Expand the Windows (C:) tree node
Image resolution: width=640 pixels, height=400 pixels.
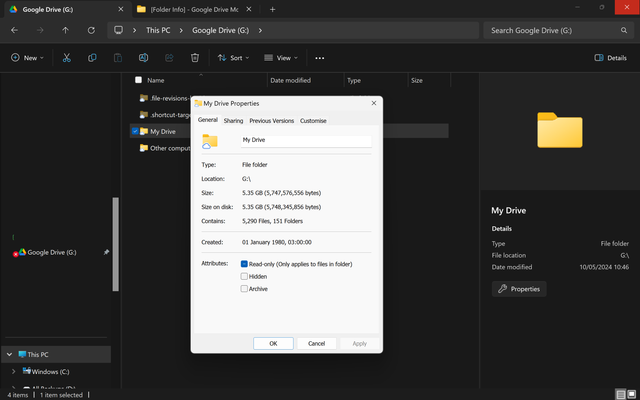coord(13,371)
